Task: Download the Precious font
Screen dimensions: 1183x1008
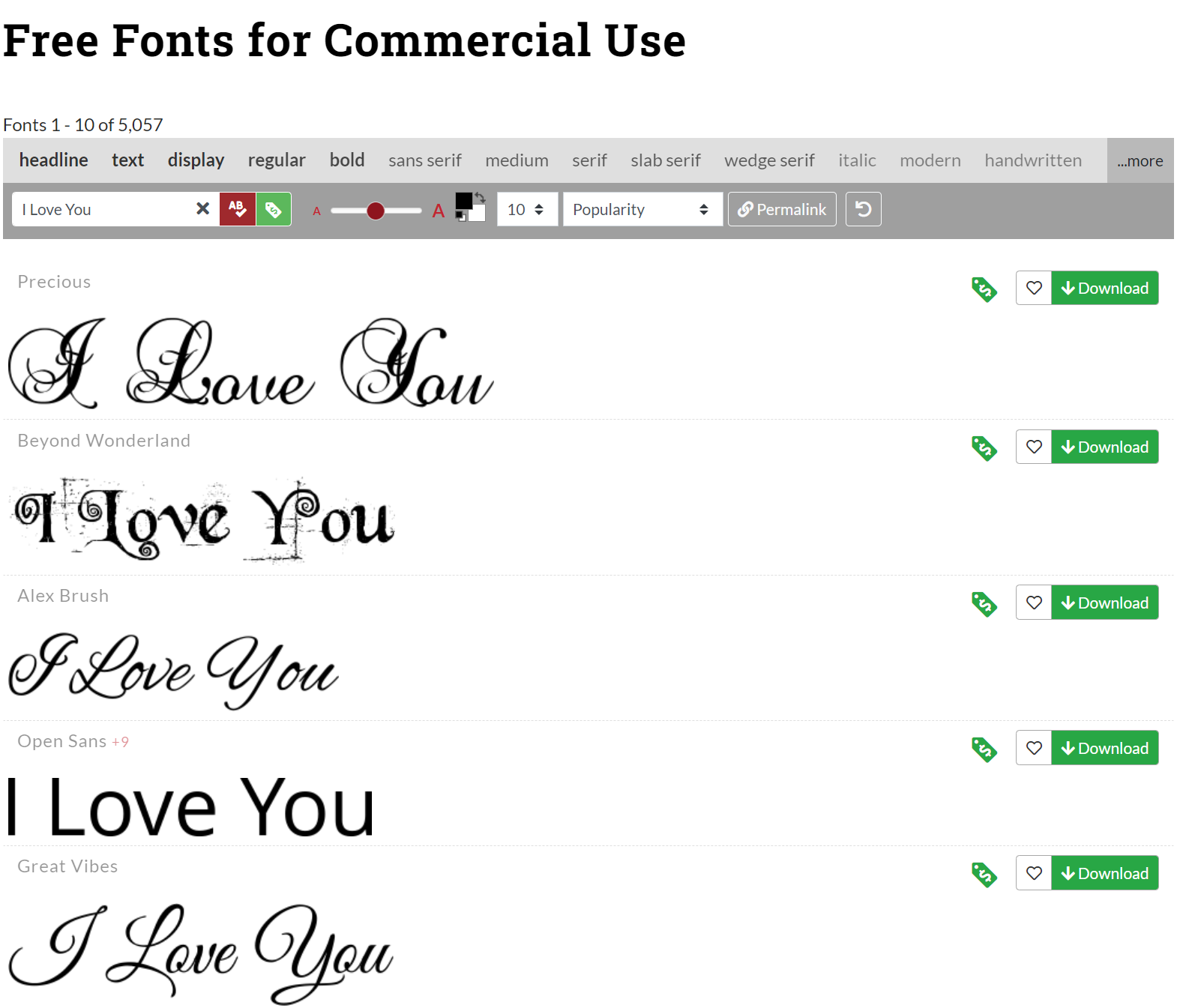Action: [1105, 288]
